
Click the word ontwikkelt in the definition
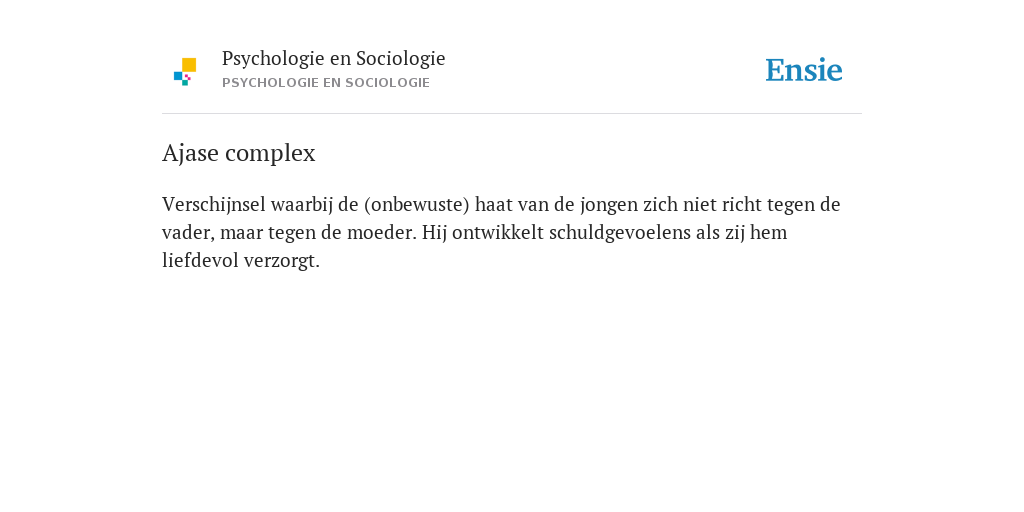[498, 233]
